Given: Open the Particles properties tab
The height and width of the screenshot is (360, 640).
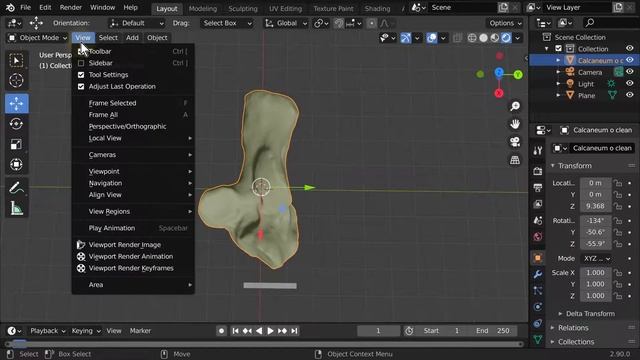Looking at the screenshot, I should pos(538,290).
